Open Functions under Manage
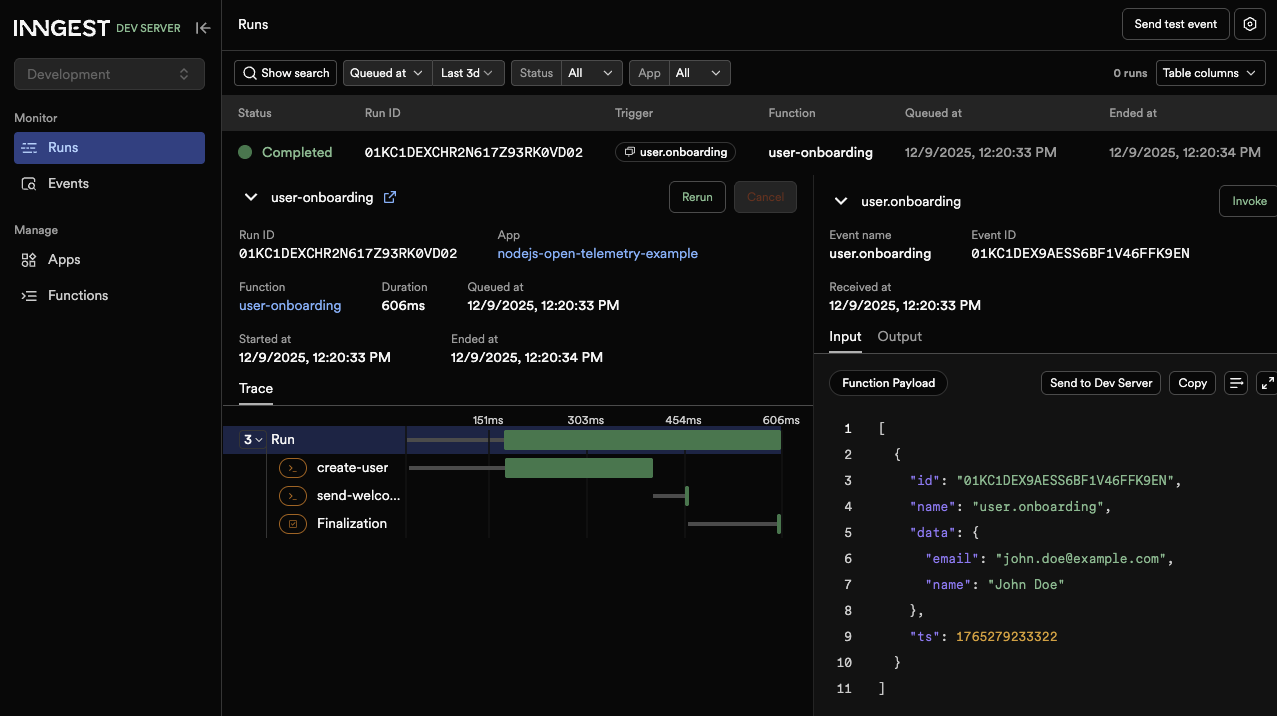Image resolution: width=1277 pixels, height=716 pixels. click(78, 295)
